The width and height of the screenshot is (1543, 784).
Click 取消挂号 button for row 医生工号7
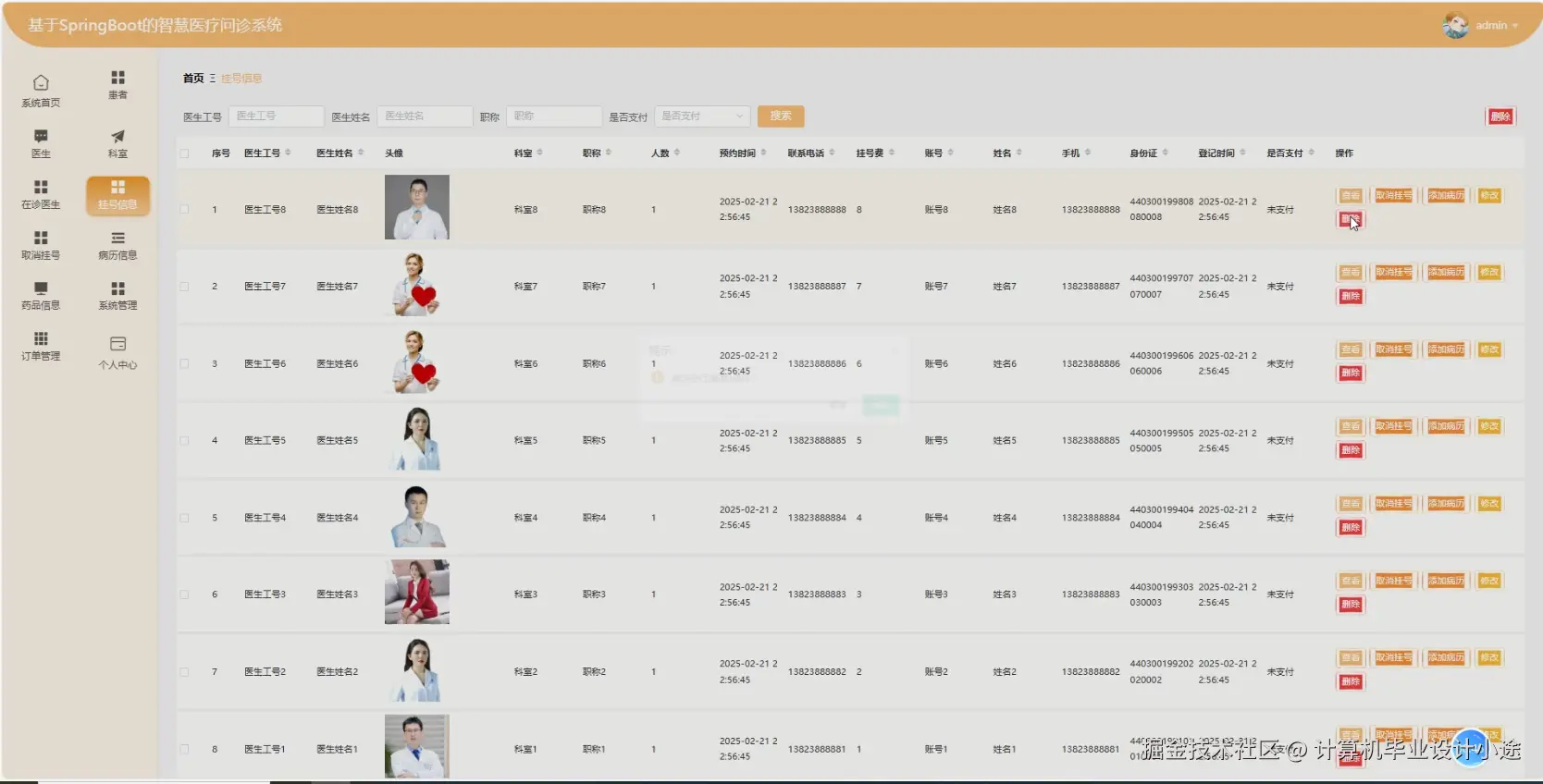(1393, 273)
